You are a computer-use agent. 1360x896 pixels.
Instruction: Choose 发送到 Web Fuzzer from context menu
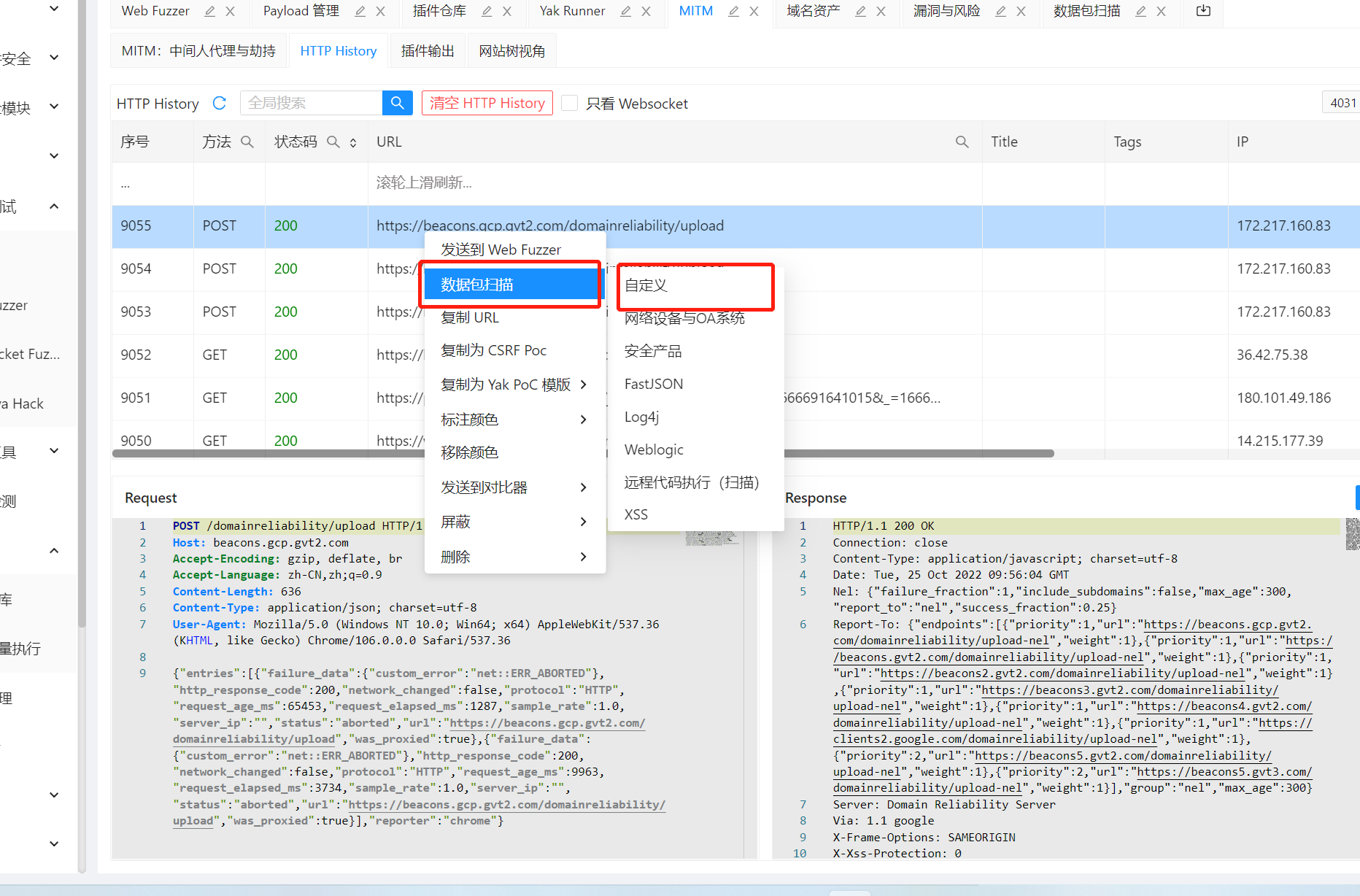[514, 250]
